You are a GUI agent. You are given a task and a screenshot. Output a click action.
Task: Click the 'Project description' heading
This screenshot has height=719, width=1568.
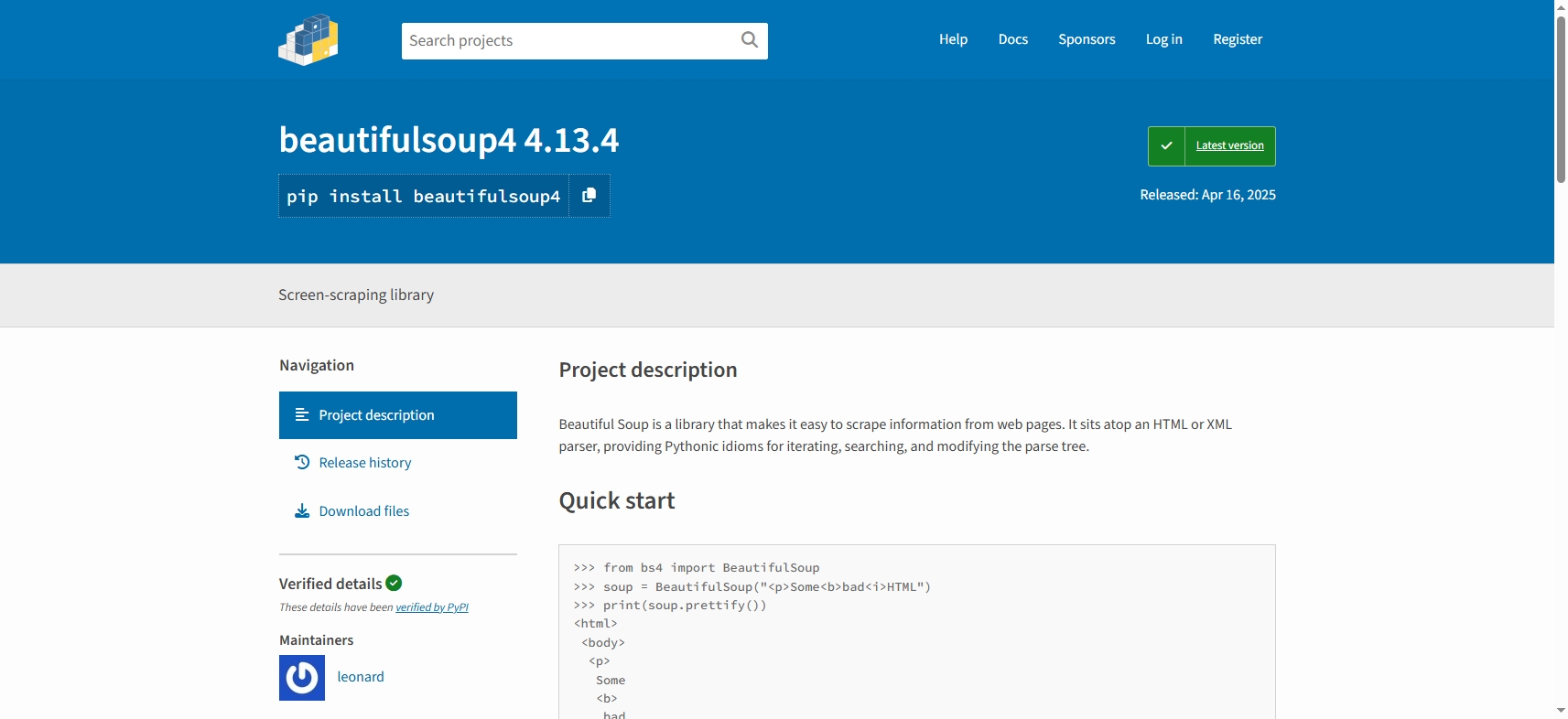648,370
